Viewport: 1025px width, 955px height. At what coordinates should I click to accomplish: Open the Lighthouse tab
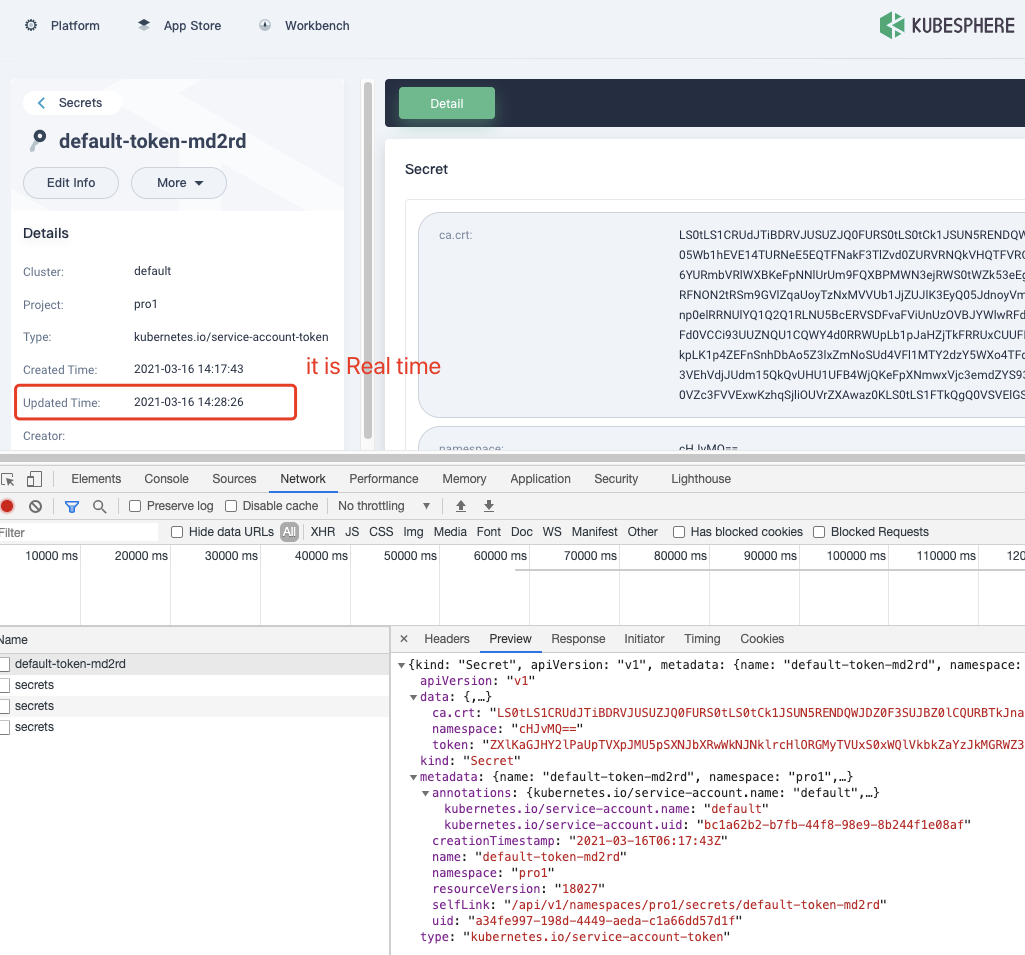701,479
